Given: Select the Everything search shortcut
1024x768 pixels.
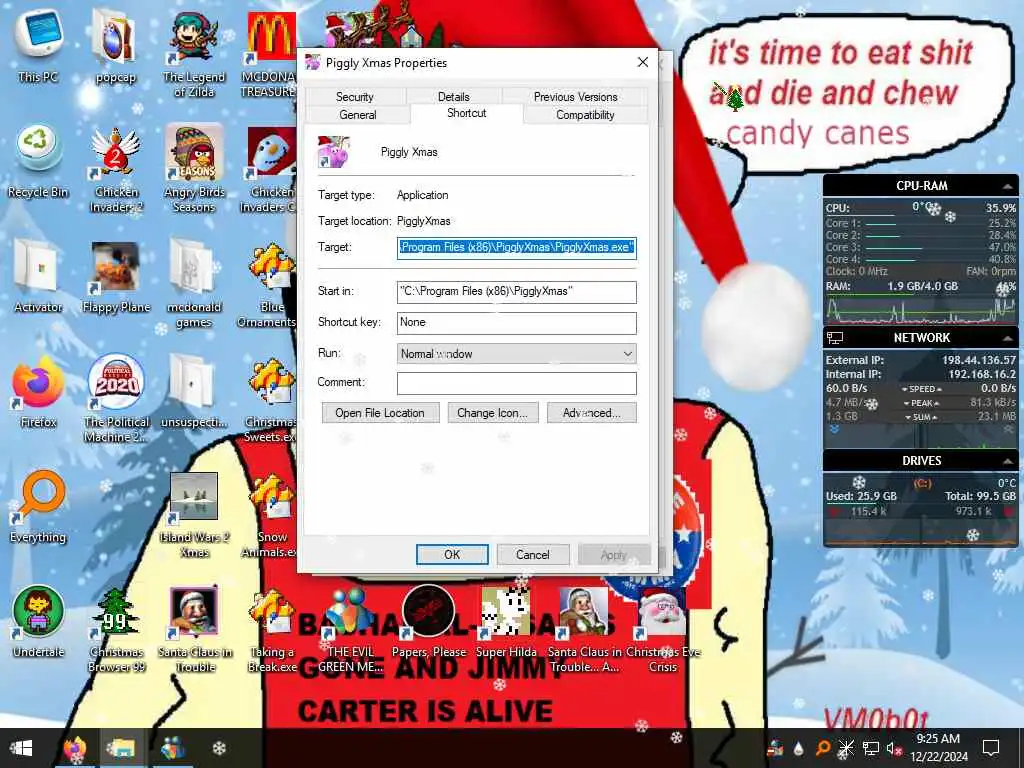Looking at the screenshot, I should [x=38, y=506].
